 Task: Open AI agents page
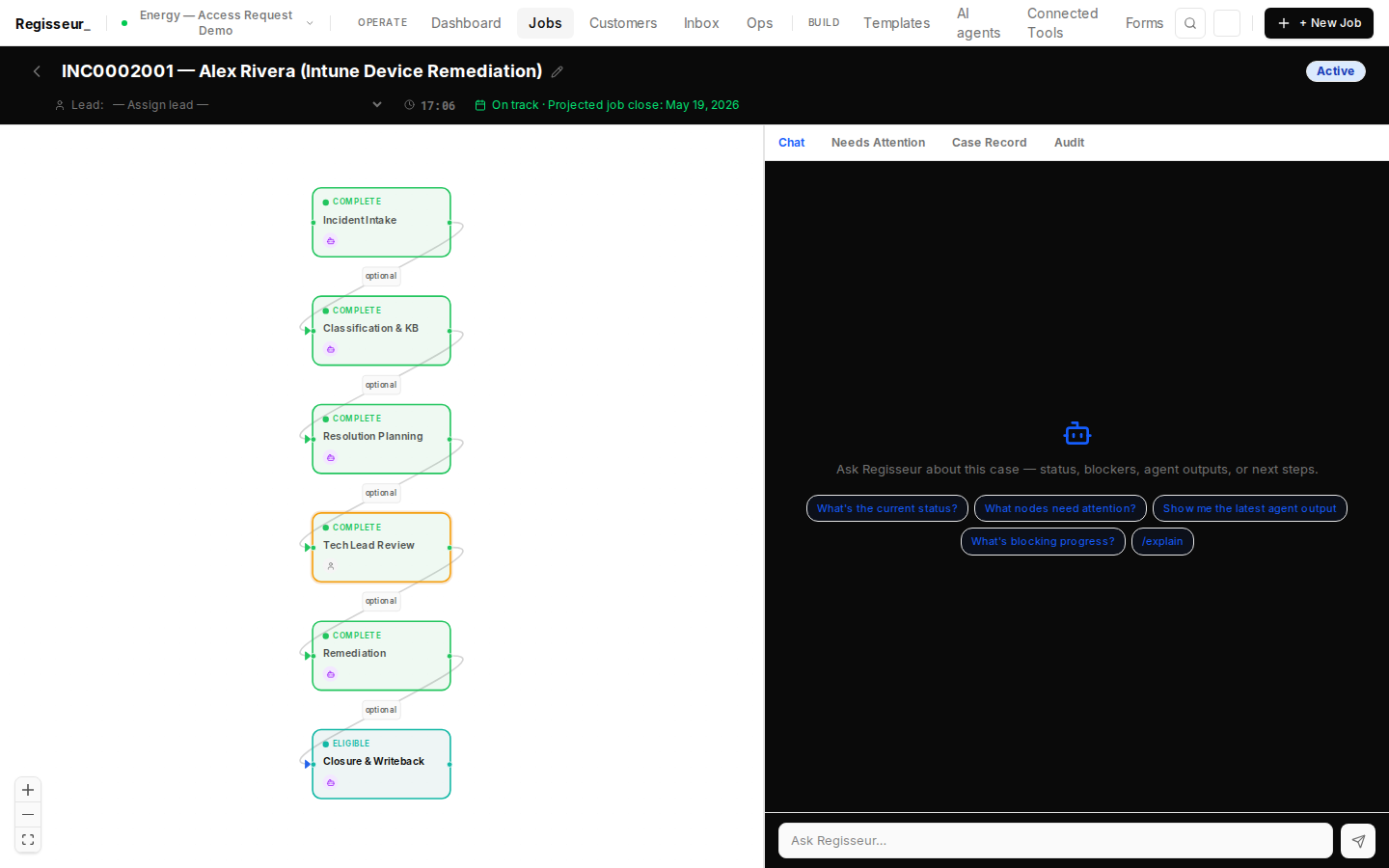(x=978, y=23)
